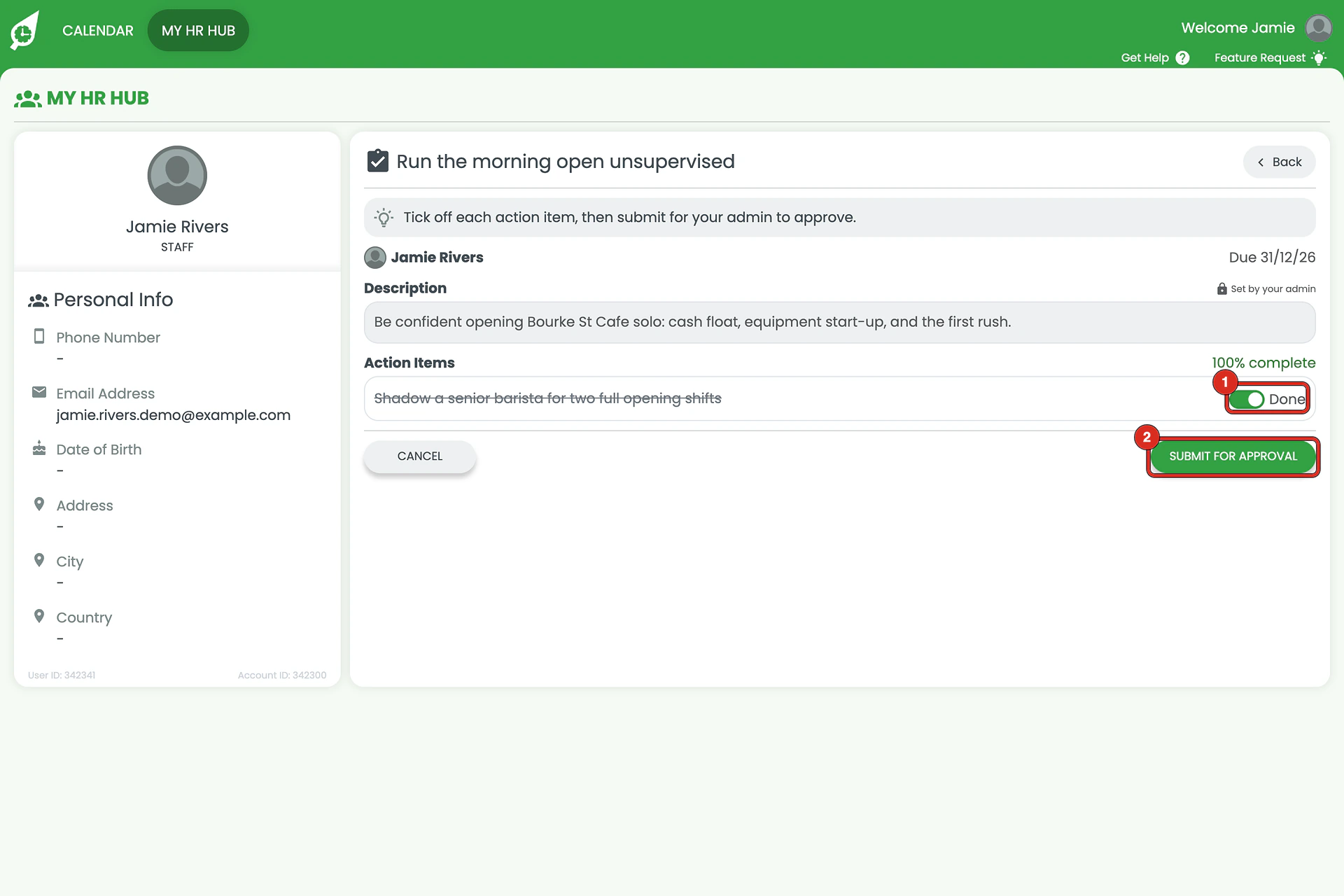Image resolution: width=1344 pixels, height=896 pixels.
Task: Go back using the Back button
Action: pyautogui.click(x=1279, y=162)
